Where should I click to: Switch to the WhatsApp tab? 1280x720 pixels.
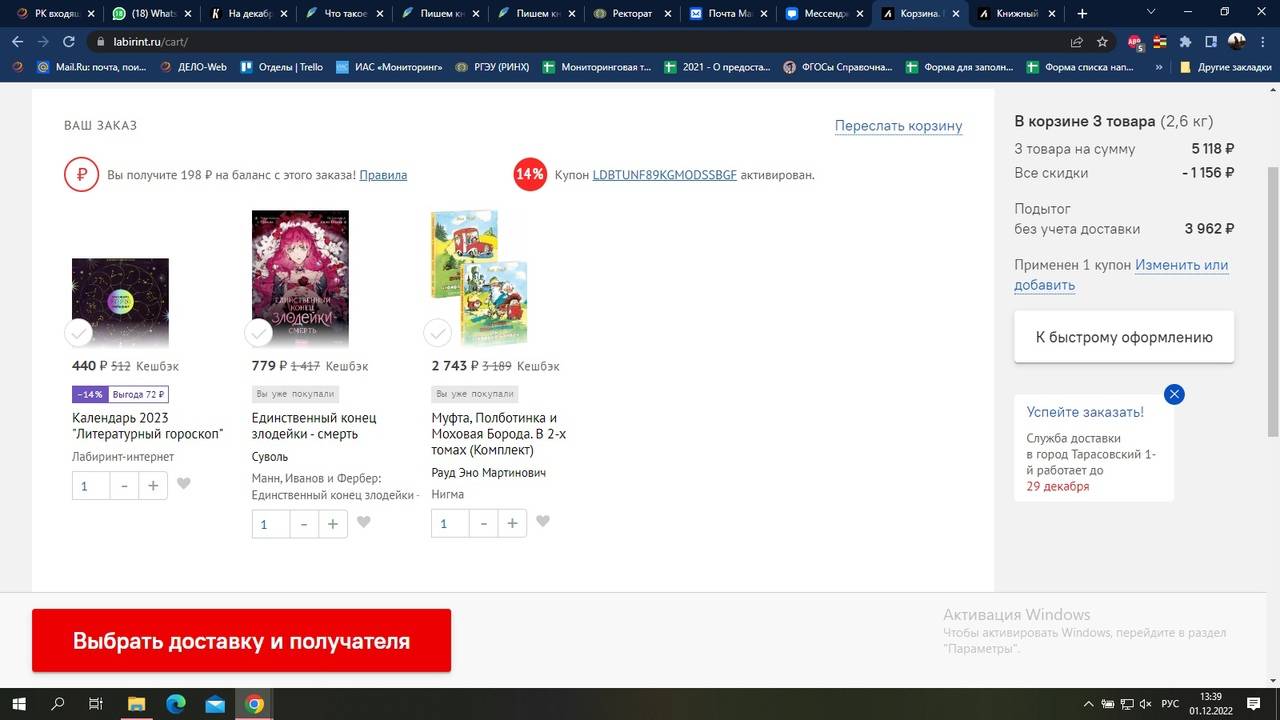[x=150, y=14]
